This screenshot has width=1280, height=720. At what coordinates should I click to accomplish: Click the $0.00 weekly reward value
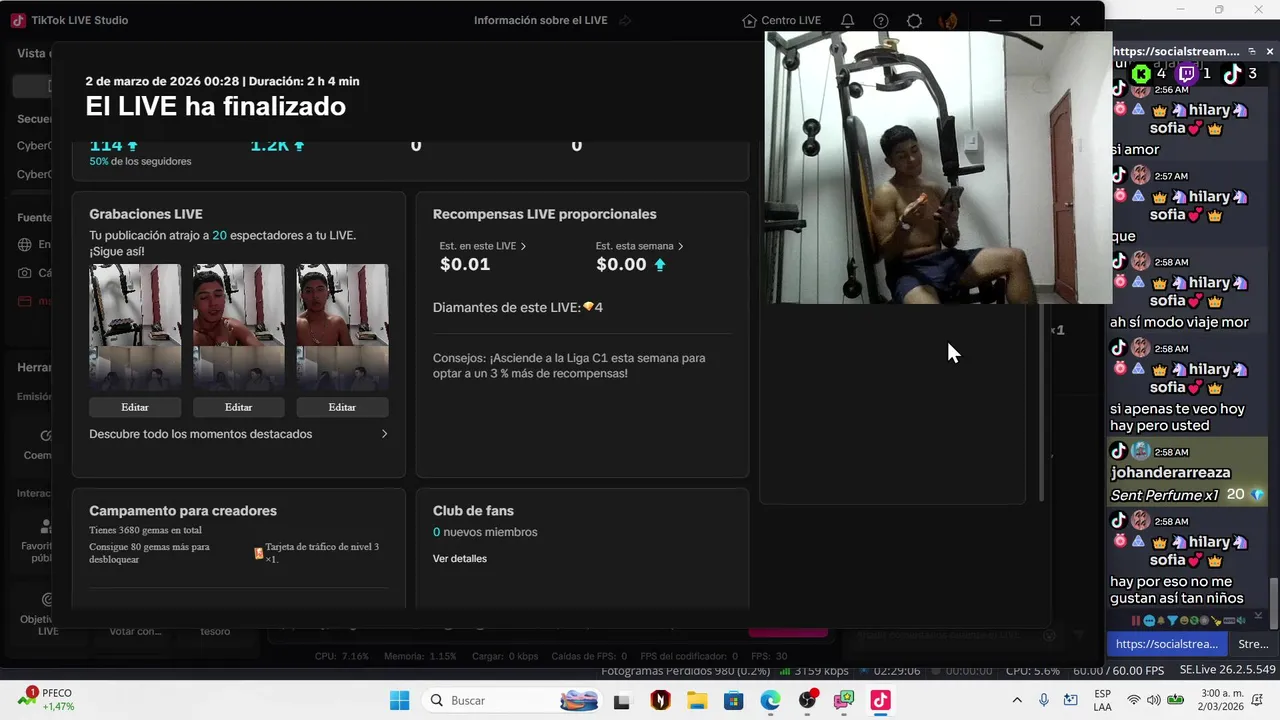(x=621, y=265)
